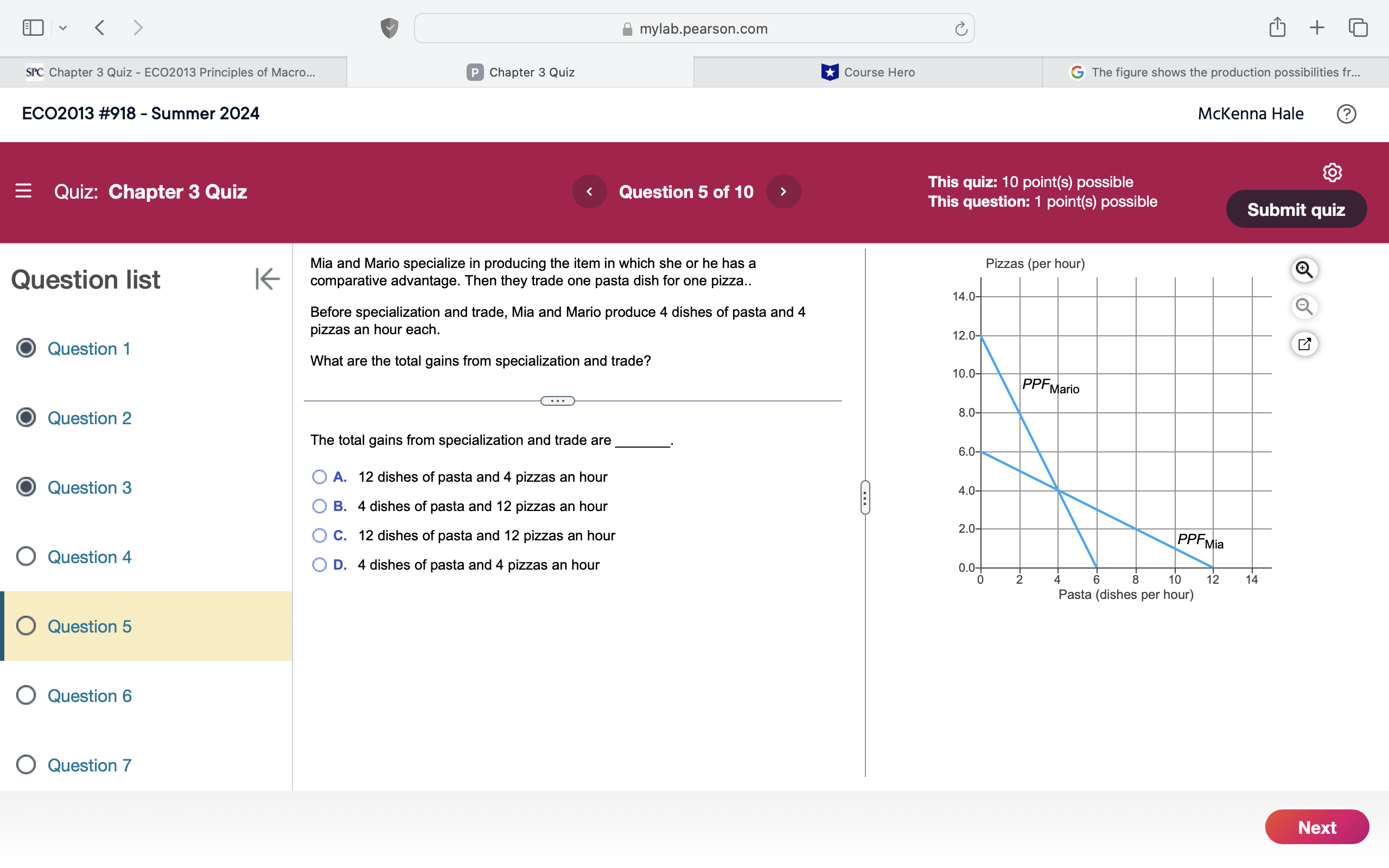Expand the question details via the ellipsis divider
Viewport: 1389px width, 868px height.
click(556, 400)
